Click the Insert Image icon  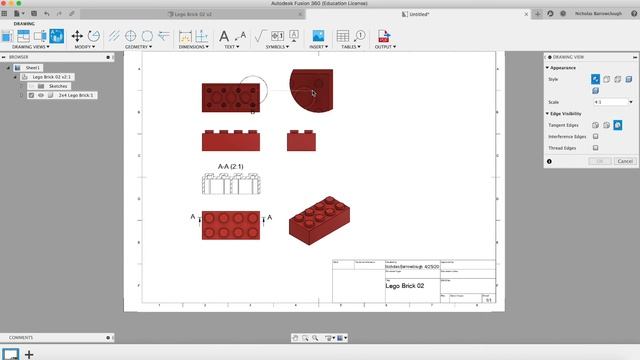click(318, 36)
